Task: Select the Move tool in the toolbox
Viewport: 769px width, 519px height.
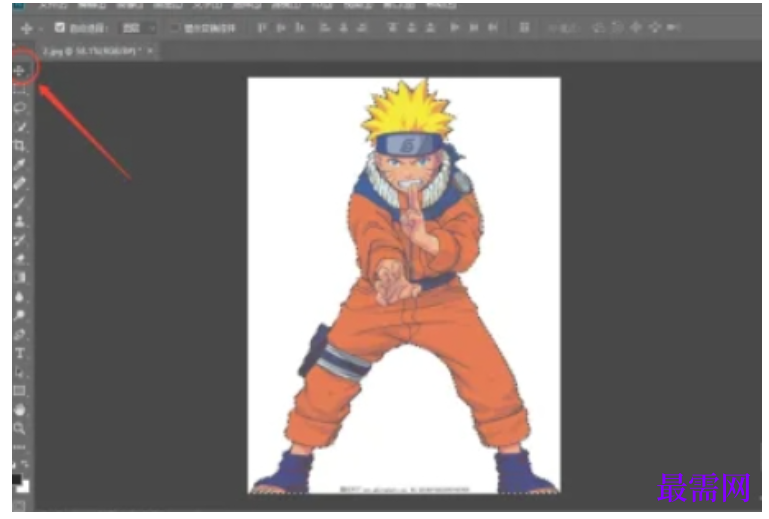Action: pos(19,71)
